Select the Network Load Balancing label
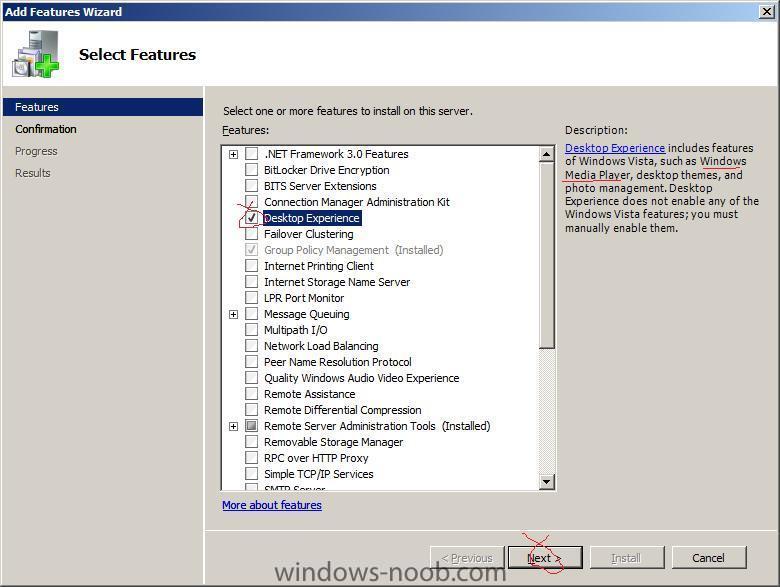Viewport: 780px width, 587px height. pos(321,346)
